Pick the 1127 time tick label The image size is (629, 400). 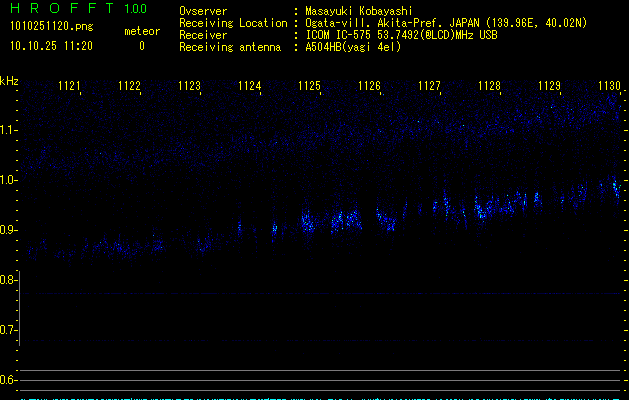(429, 87)
